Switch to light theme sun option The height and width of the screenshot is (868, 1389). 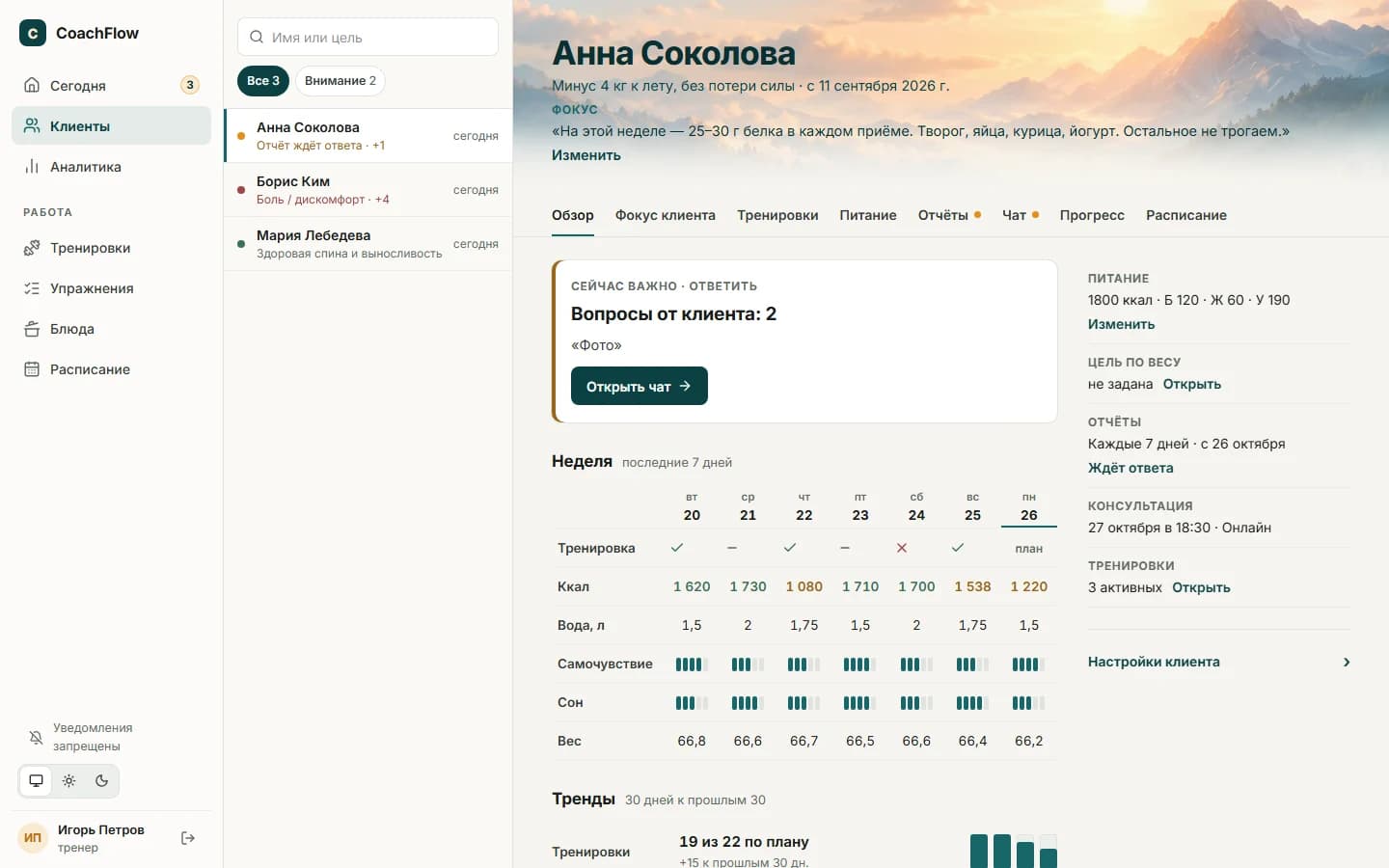click(x=68, y=780)
